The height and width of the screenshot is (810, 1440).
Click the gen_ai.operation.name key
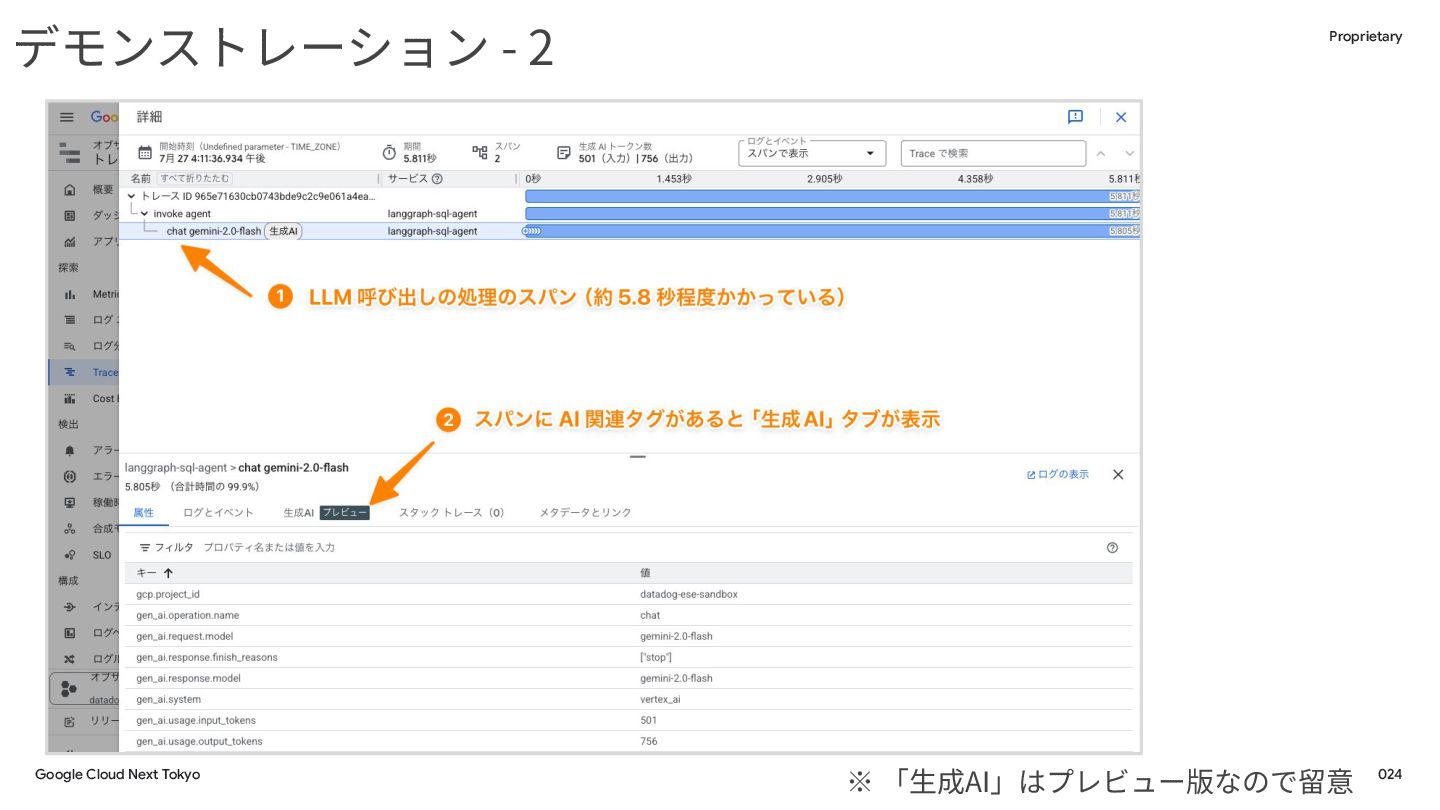(x=188, y=615)
